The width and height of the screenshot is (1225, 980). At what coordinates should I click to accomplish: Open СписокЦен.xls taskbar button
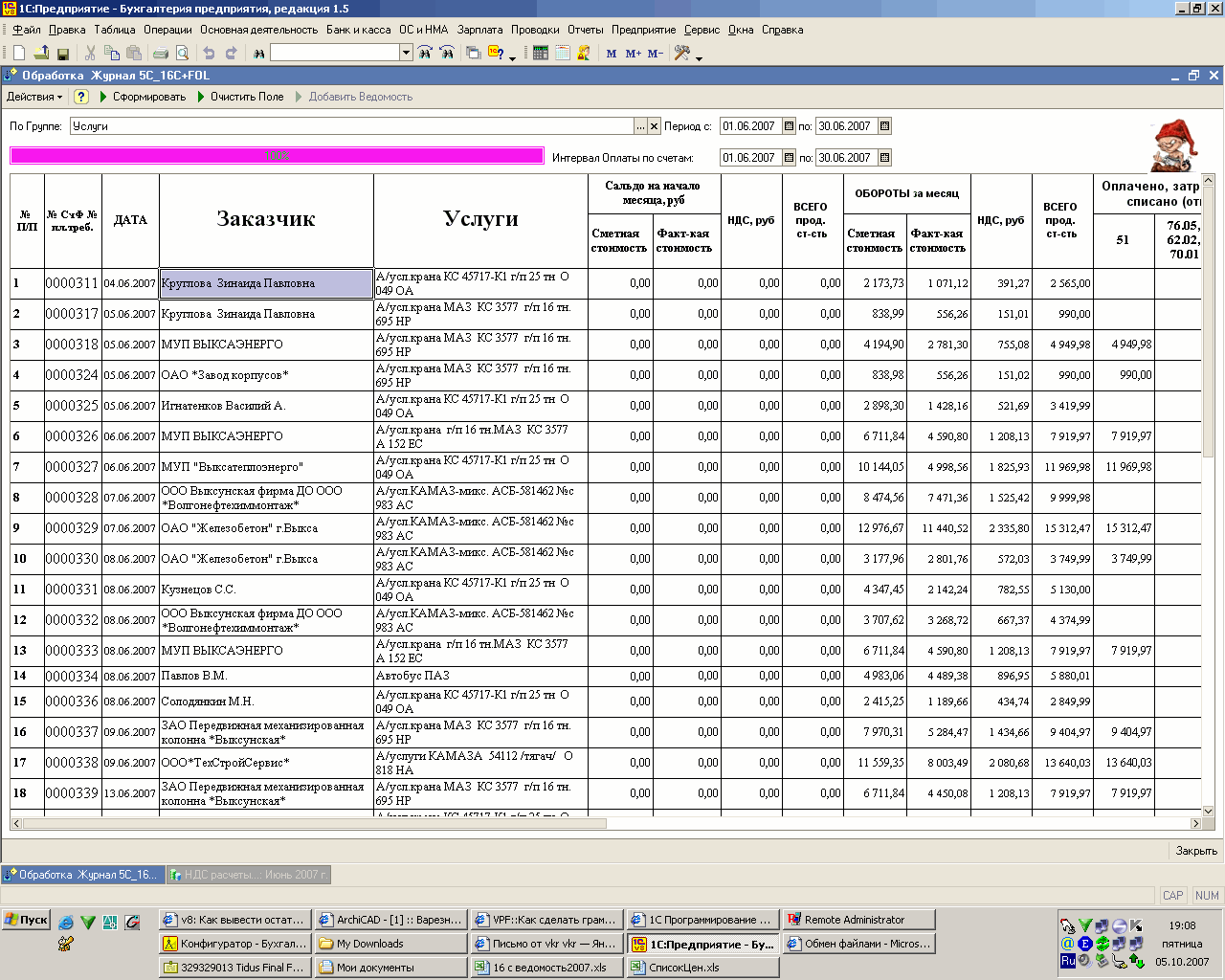click(x=702, y=968)
